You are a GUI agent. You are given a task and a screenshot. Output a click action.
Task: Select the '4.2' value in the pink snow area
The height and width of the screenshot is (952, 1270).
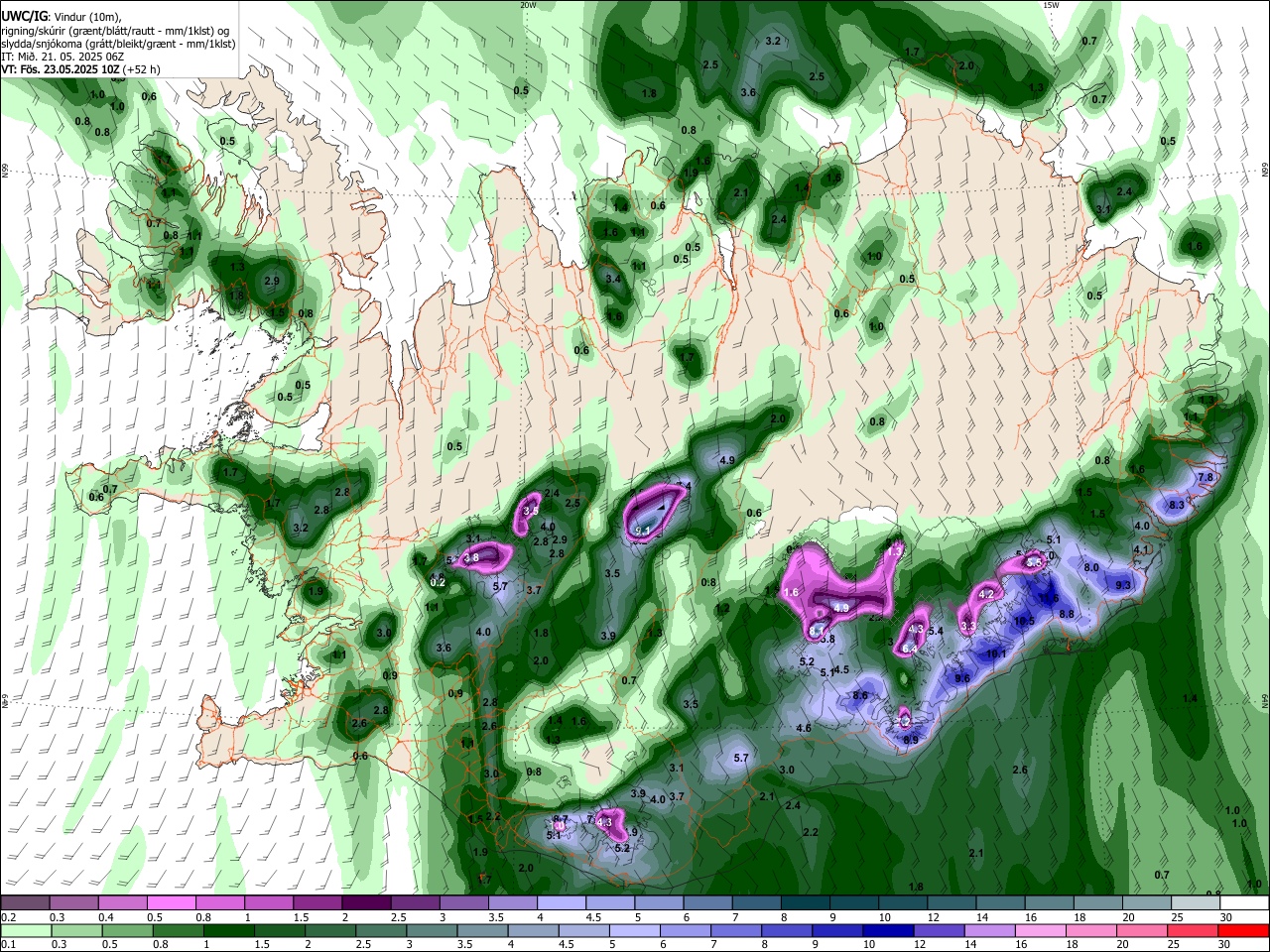(986, 594)
